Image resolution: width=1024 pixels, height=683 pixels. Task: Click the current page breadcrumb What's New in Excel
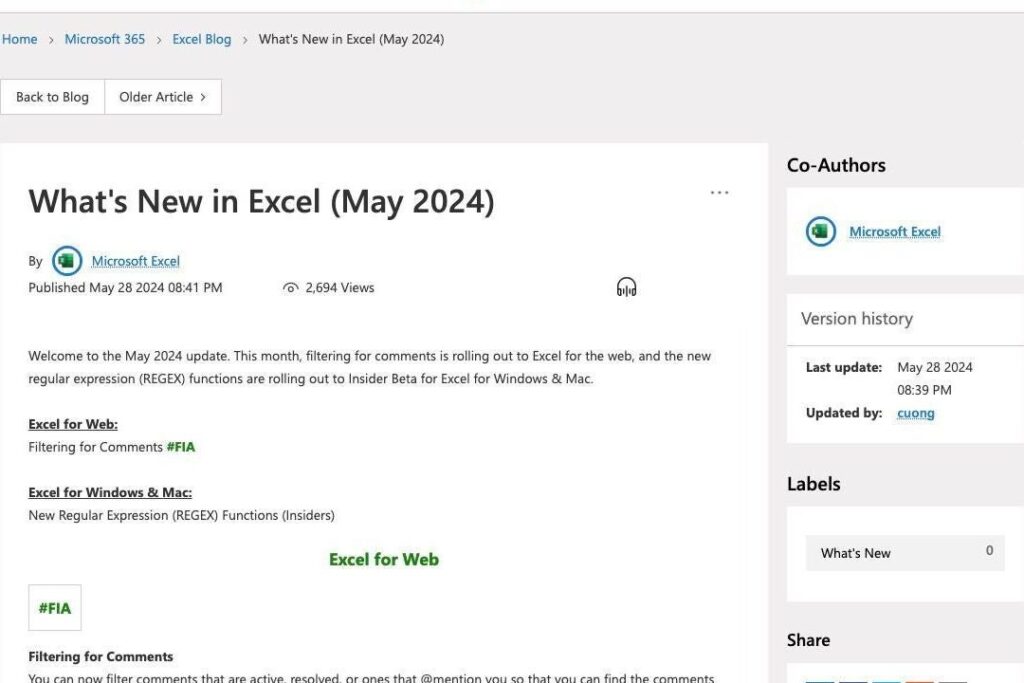(351, 39)
